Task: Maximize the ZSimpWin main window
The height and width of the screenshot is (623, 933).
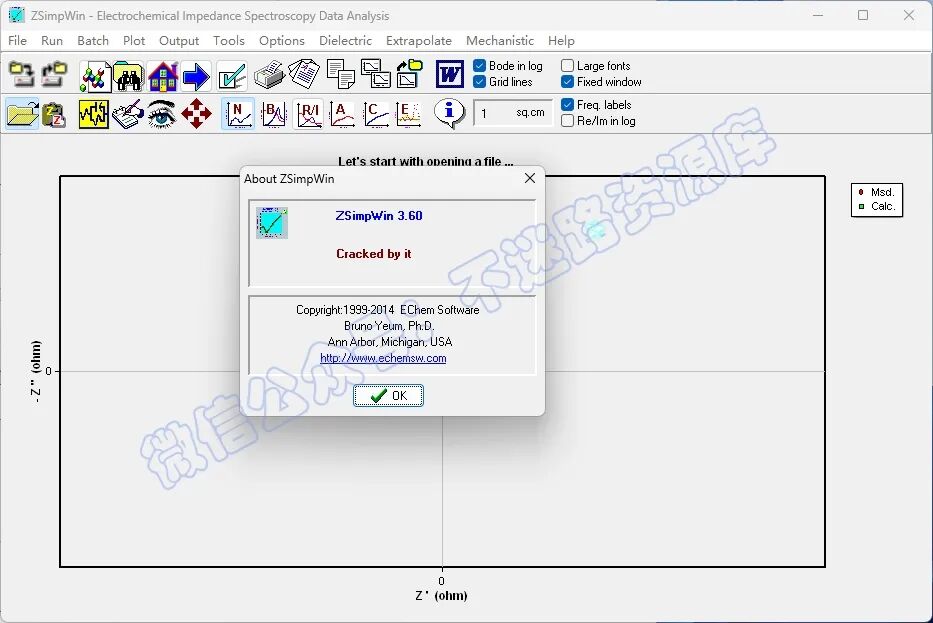Action: tap(863, 15)
